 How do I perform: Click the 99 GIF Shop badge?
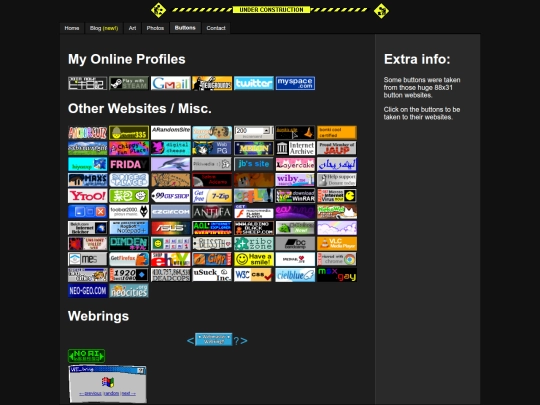pos(170,196)
